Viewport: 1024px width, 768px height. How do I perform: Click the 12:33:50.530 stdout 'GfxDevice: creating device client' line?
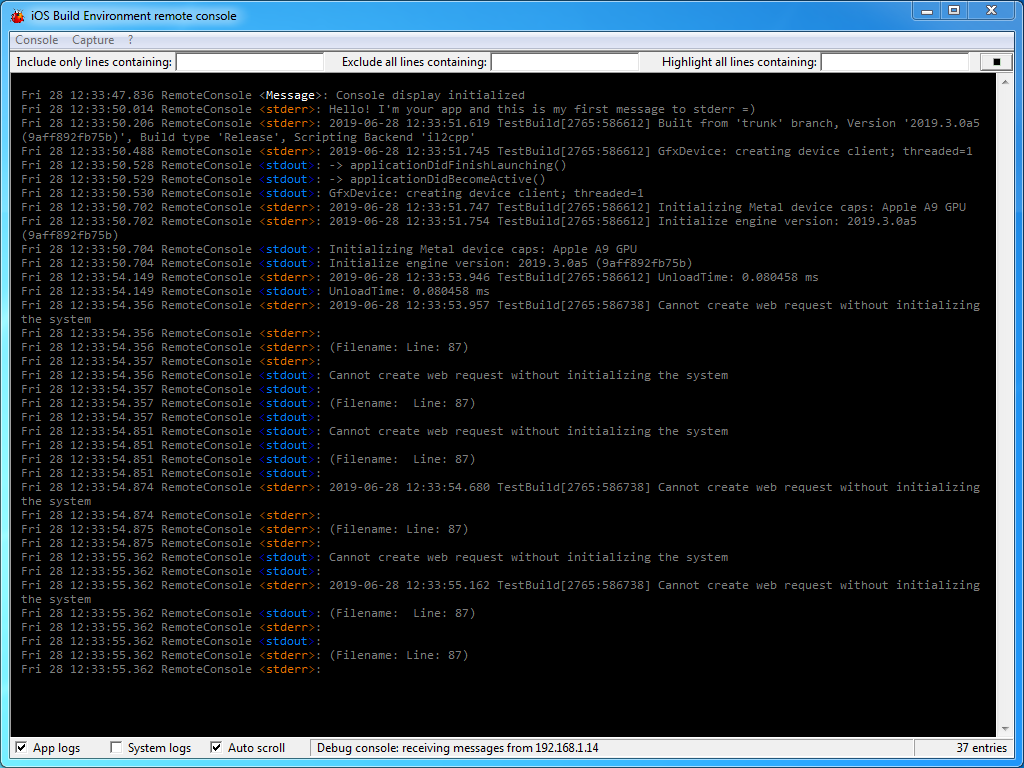pos(332,193)
